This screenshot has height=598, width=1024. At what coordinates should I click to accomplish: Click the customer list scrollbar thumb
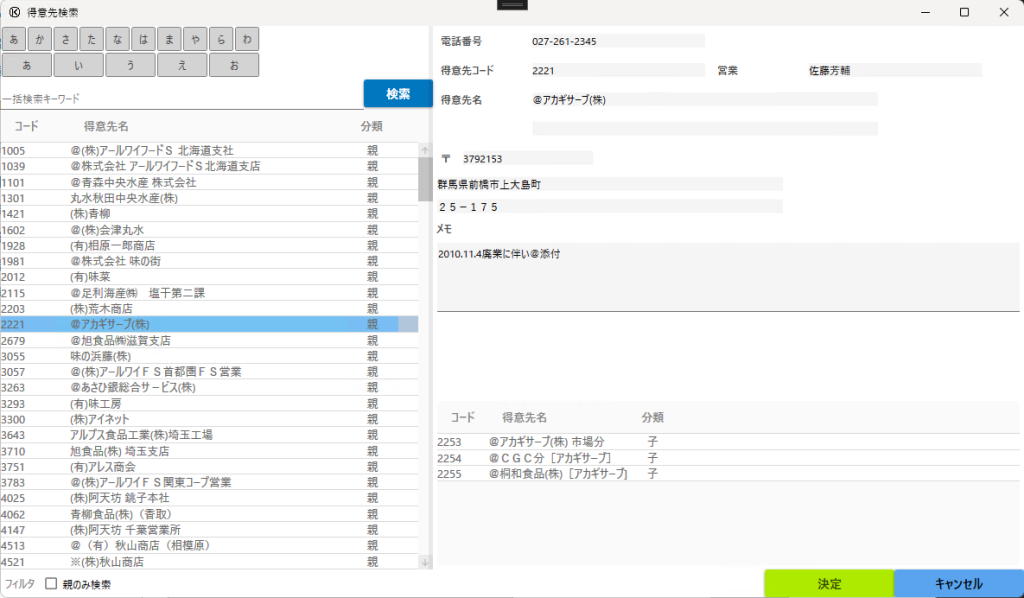425,179
